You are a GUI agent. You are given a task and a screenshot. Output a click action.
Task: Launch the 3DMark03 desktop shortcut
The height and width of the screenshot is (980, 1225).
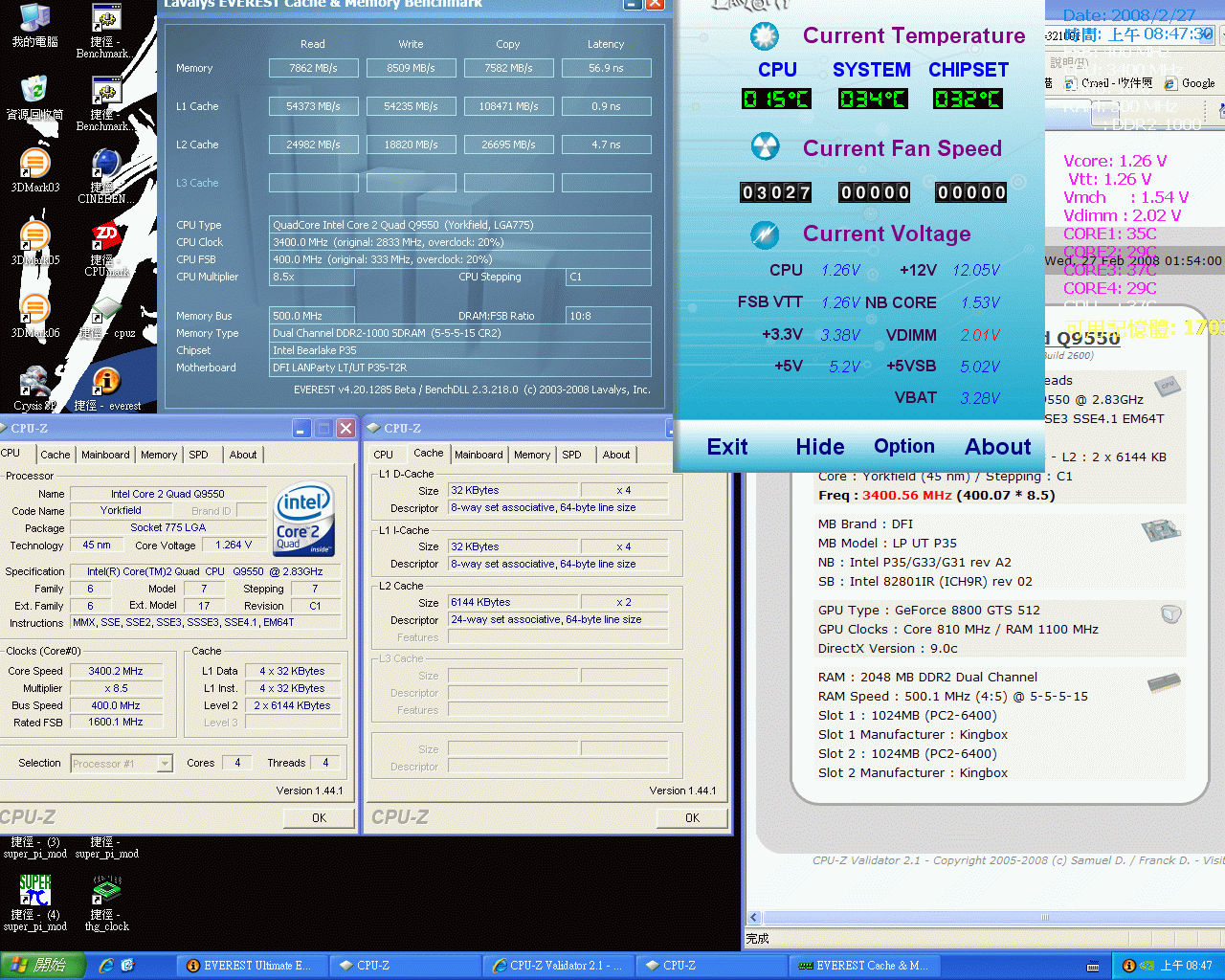click(x=34, y=170)
